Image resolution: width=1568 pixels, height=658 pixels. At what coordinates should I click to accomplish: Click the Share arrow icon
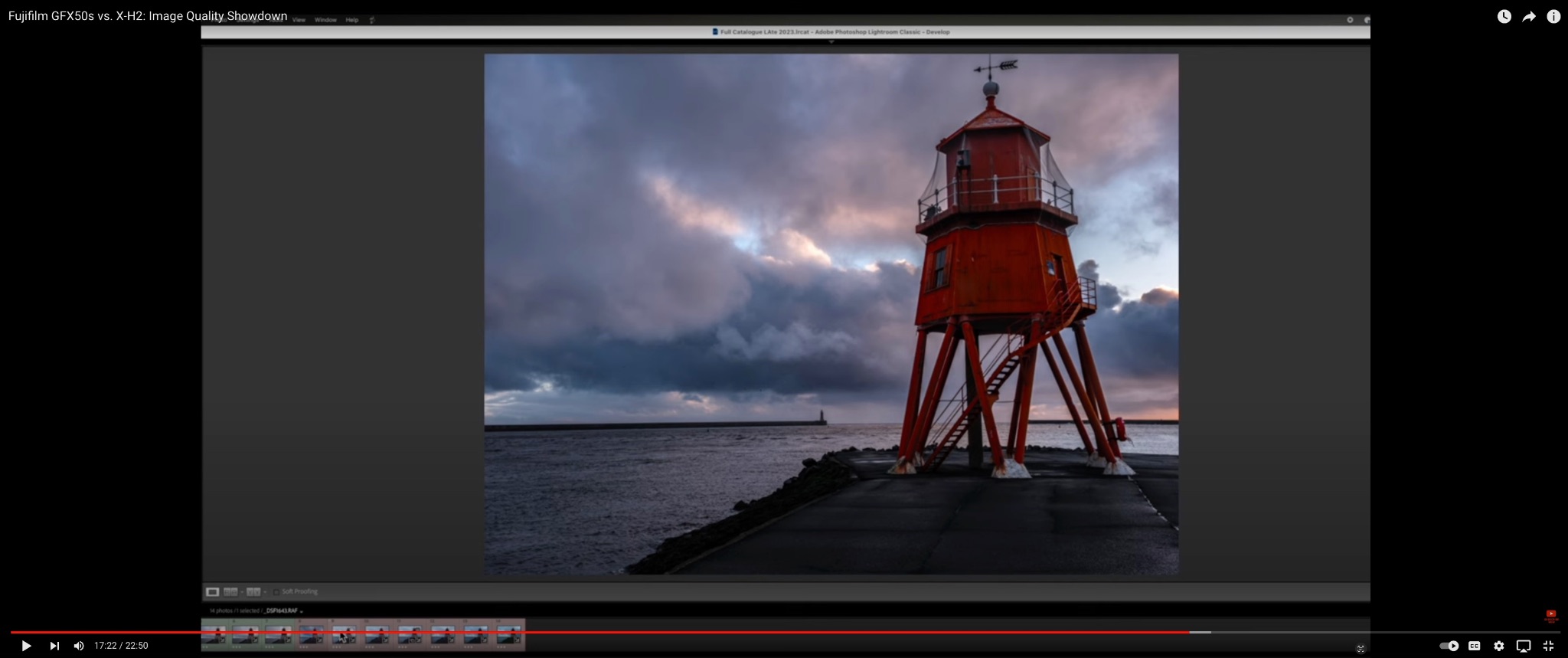coord(1529,16)
